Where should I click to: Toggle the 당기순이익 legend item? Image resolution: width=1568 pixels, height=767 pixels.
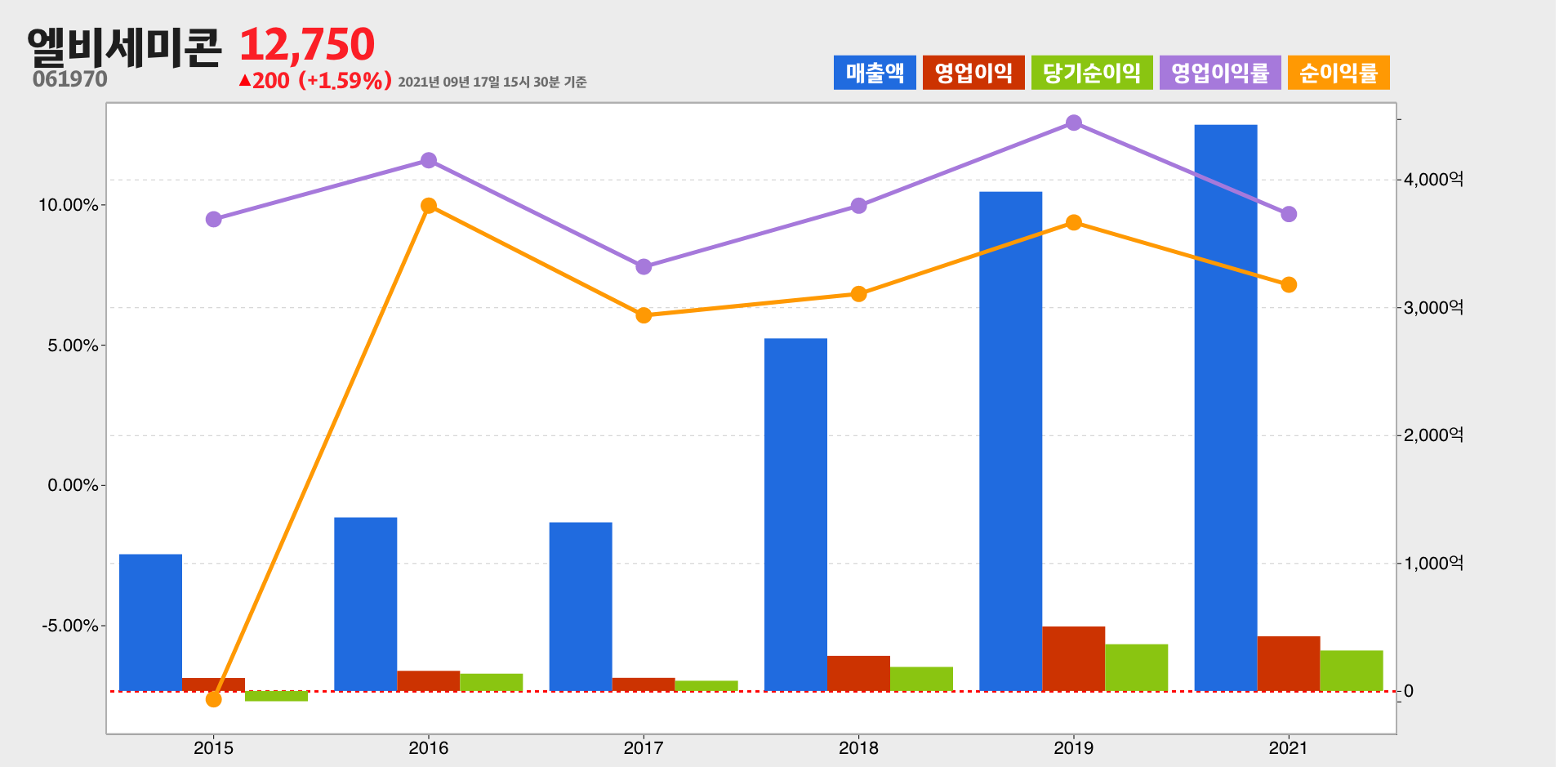click(x=1092, y=73)
